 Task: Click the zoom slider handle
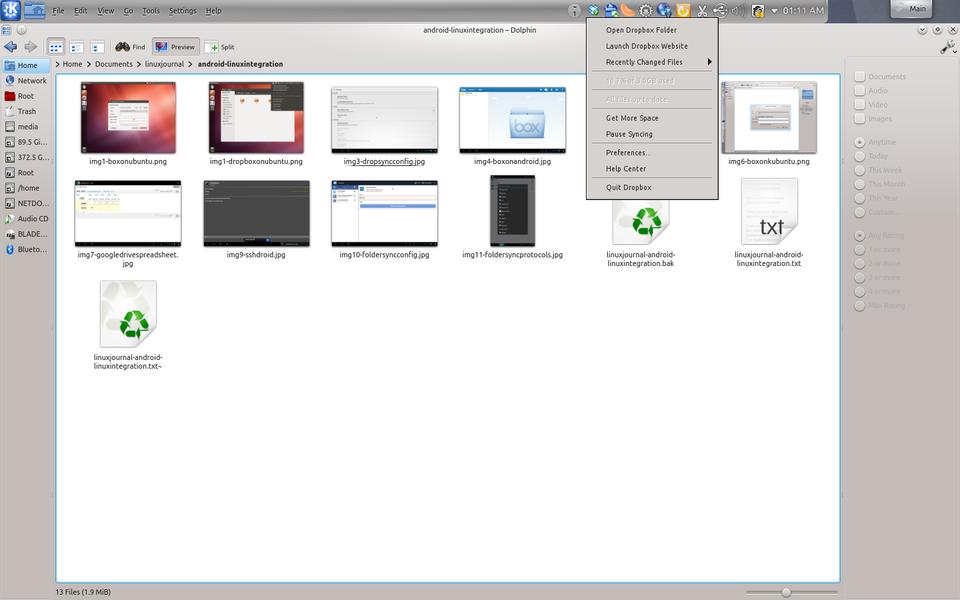[x=786, y=592]
